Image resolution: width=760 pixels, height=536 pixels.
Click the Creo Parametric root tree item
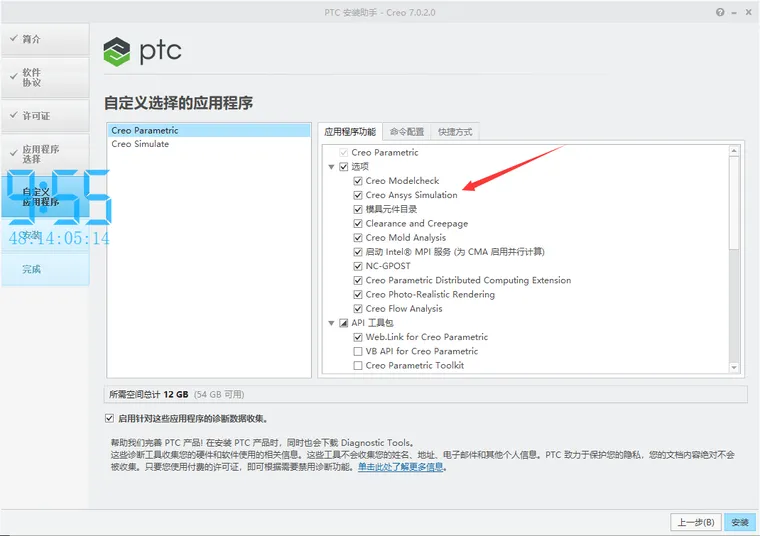[385, 153]
